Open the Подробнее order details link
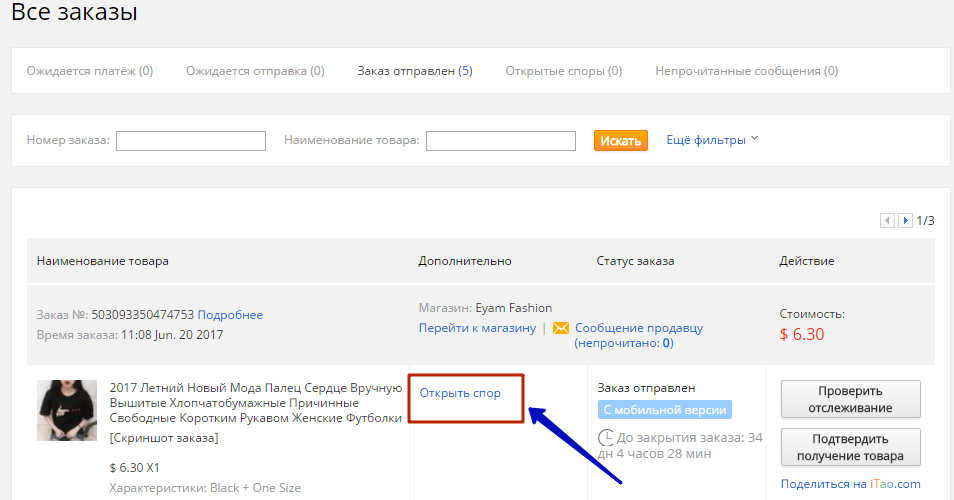The image size is (954, 500). point(230,315)
